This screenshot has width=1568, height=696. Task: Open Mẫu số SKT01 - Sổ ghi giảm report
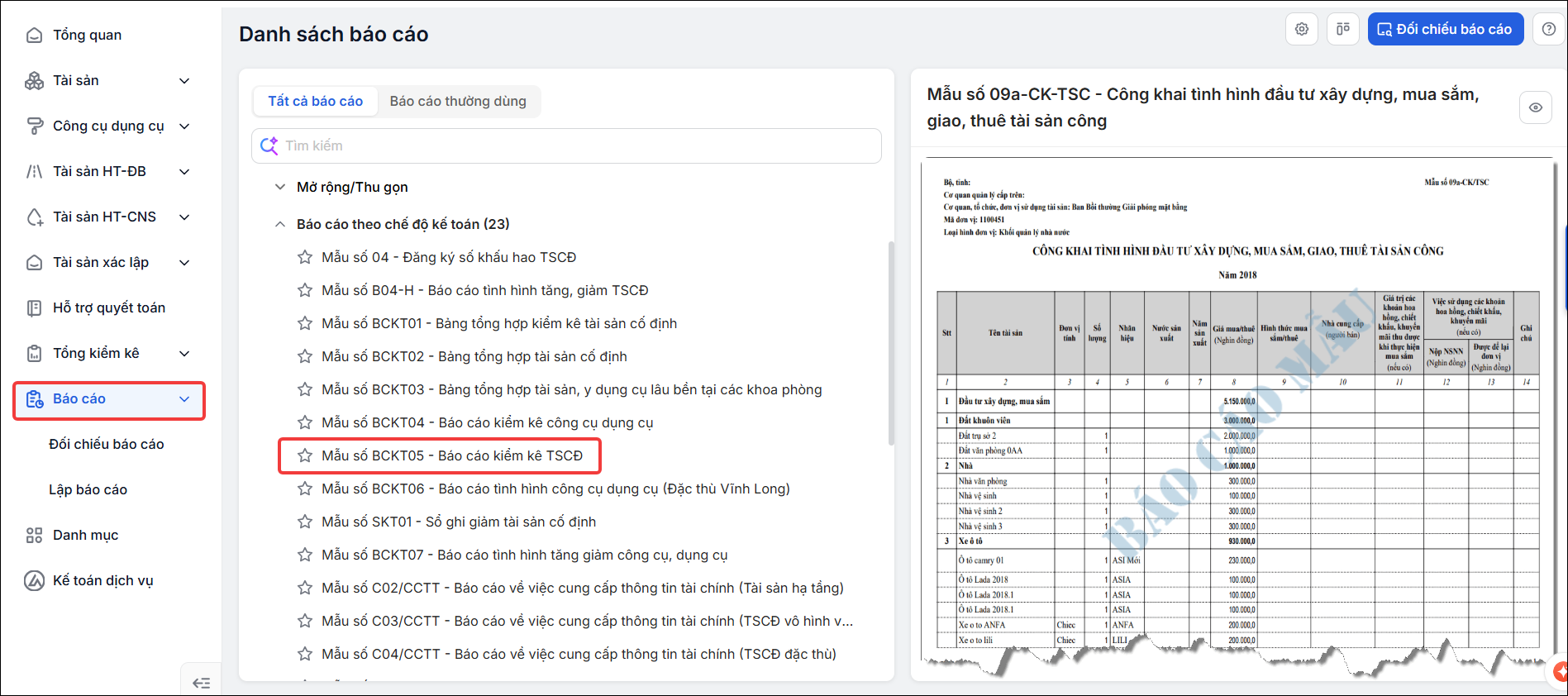point(459,522)
